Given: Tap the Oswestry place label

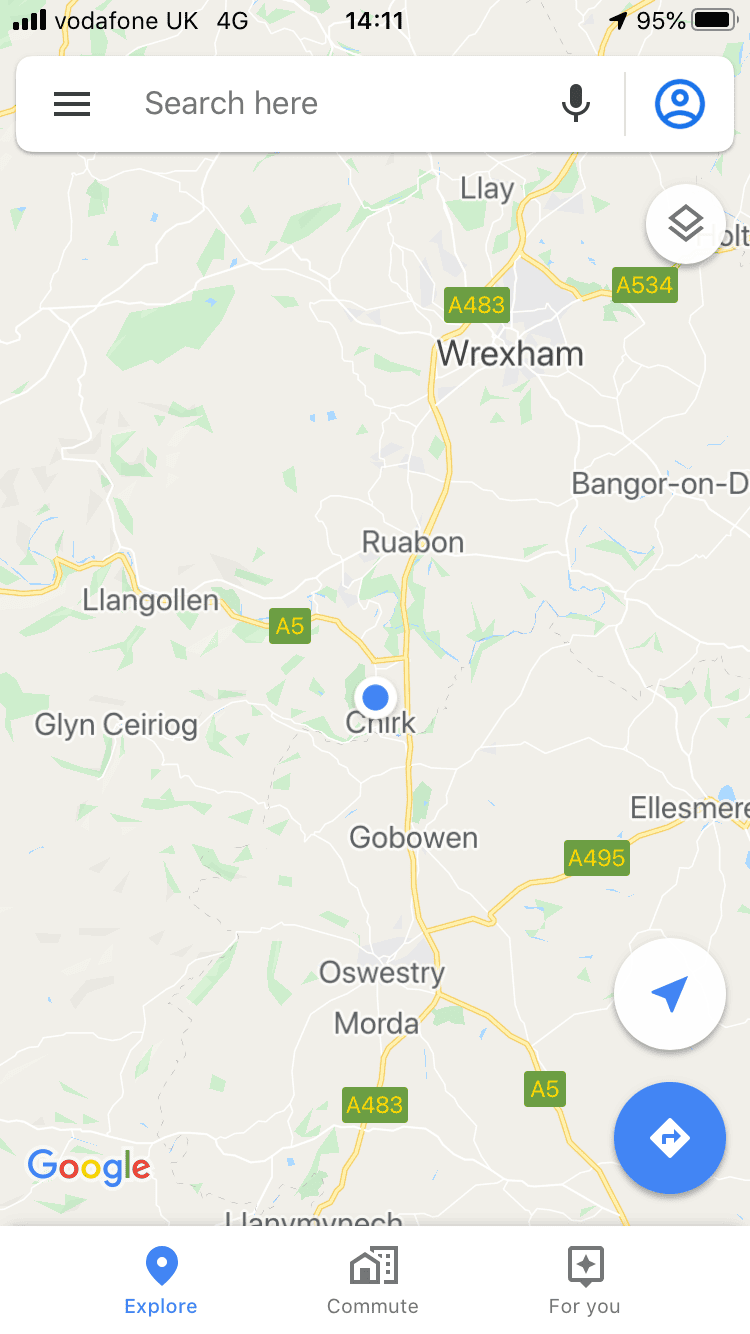Looking at the screenshot, I should point(382,972).
